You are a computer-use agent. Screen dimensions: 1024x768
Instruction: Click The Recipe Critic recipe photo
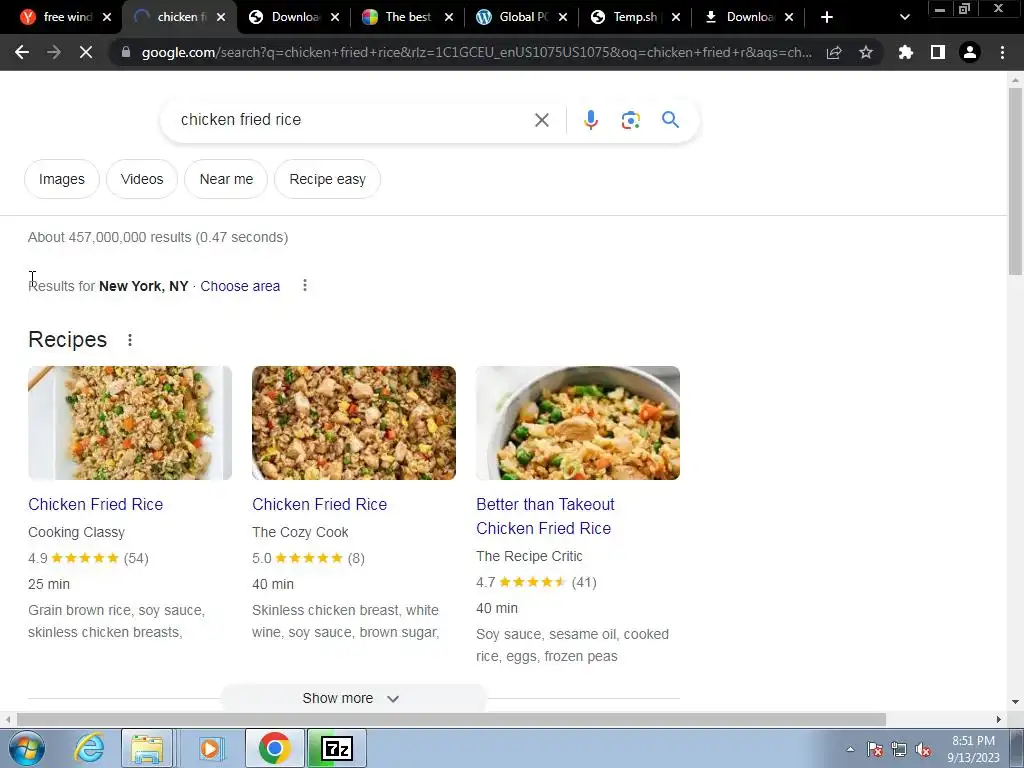coord(578,423)
